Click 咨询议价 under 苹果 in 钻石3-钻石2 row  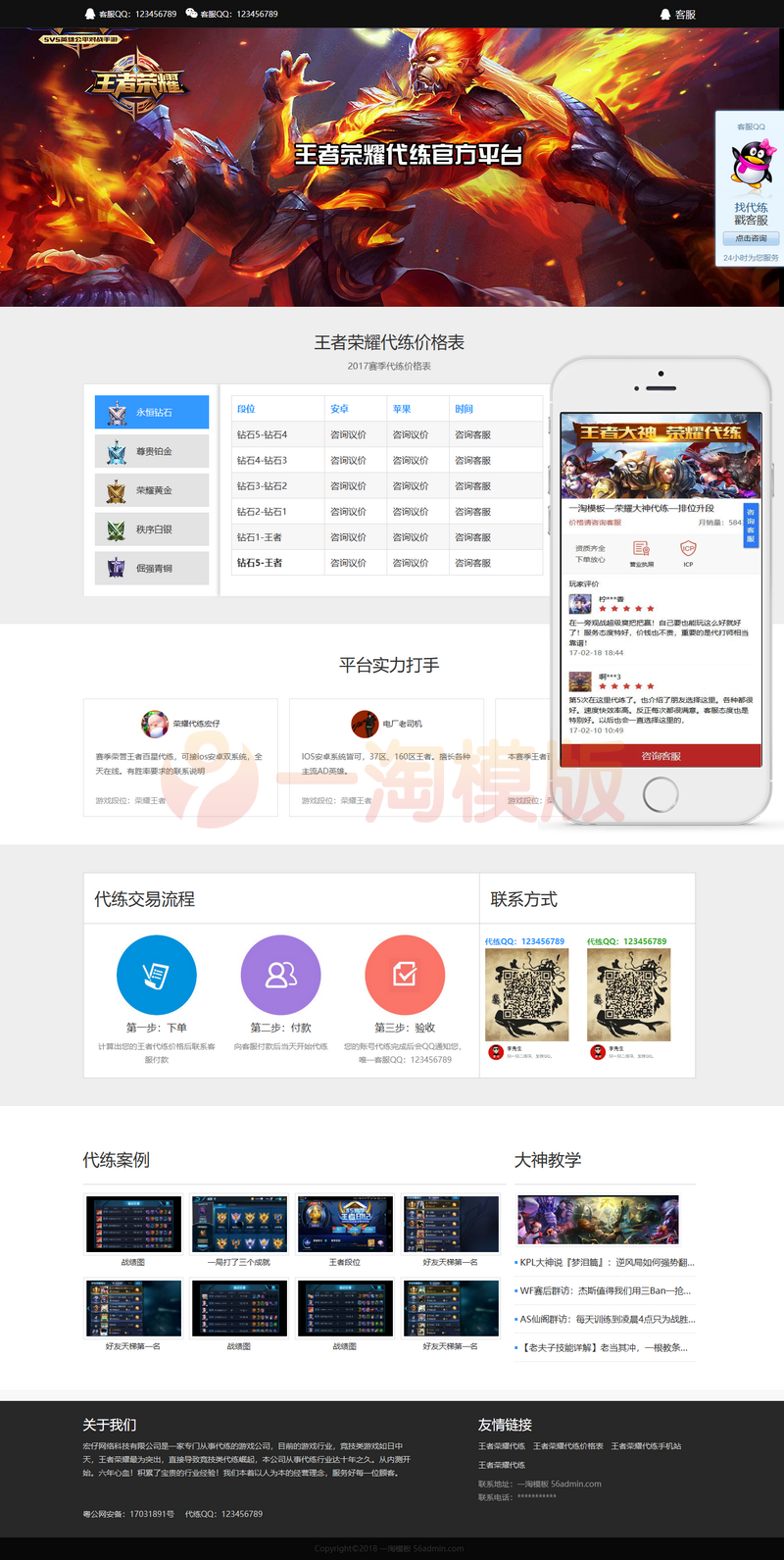point(411,486)
